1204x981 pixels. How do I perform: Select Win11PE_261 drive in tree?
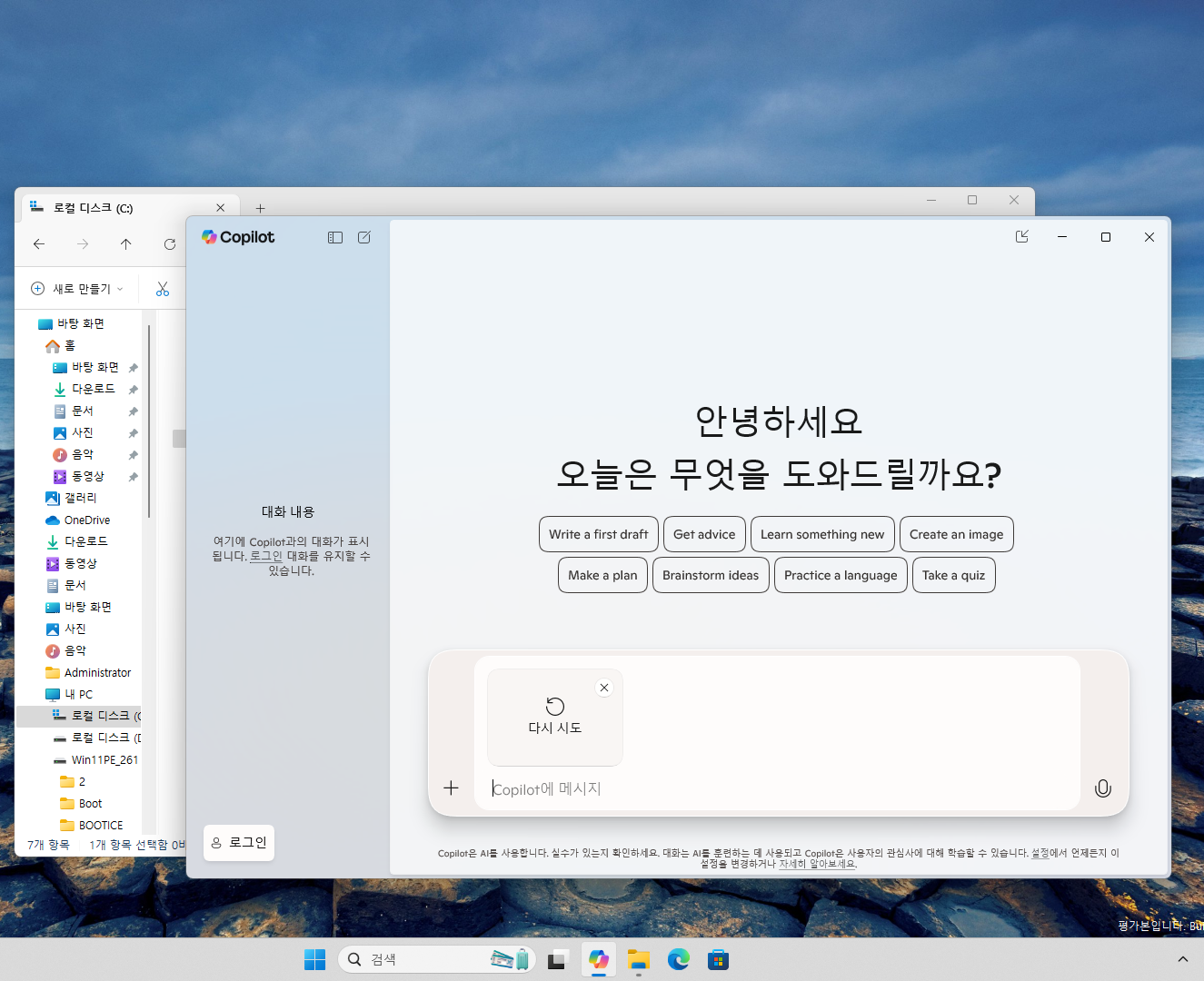(x=95, y=760)
